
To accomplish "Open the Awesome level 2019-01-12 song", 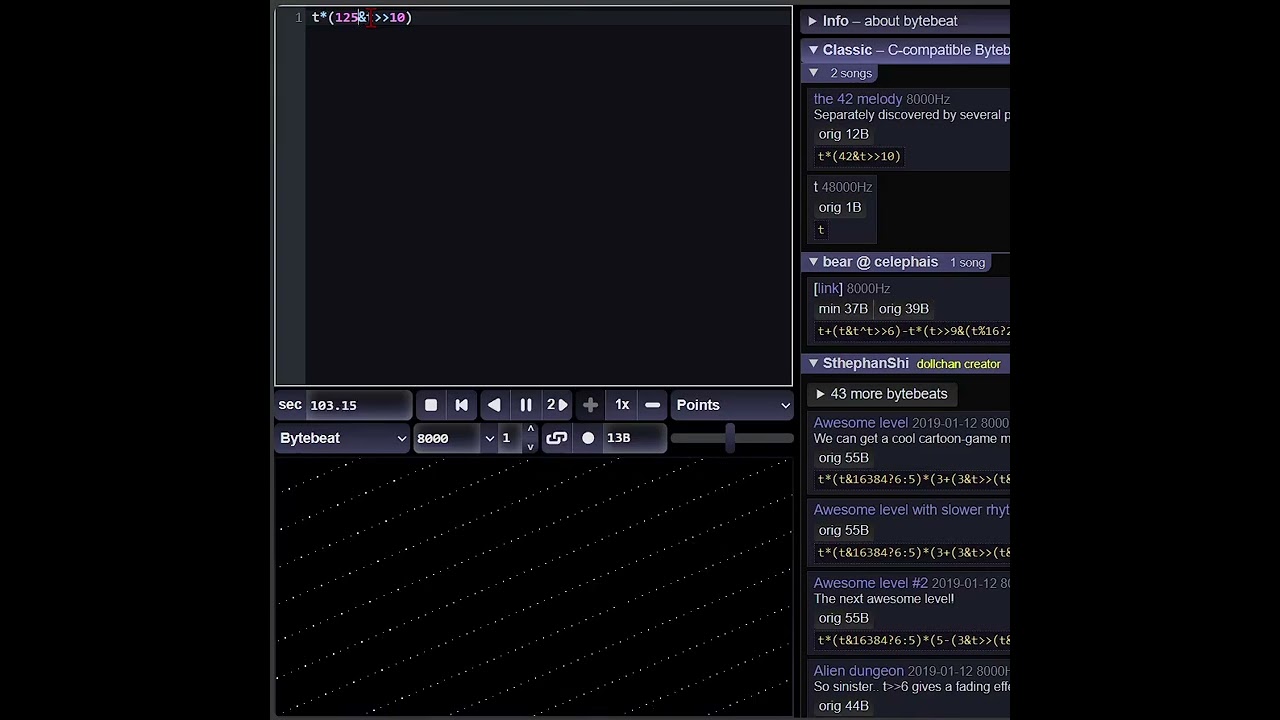I will tap(860, 423).
